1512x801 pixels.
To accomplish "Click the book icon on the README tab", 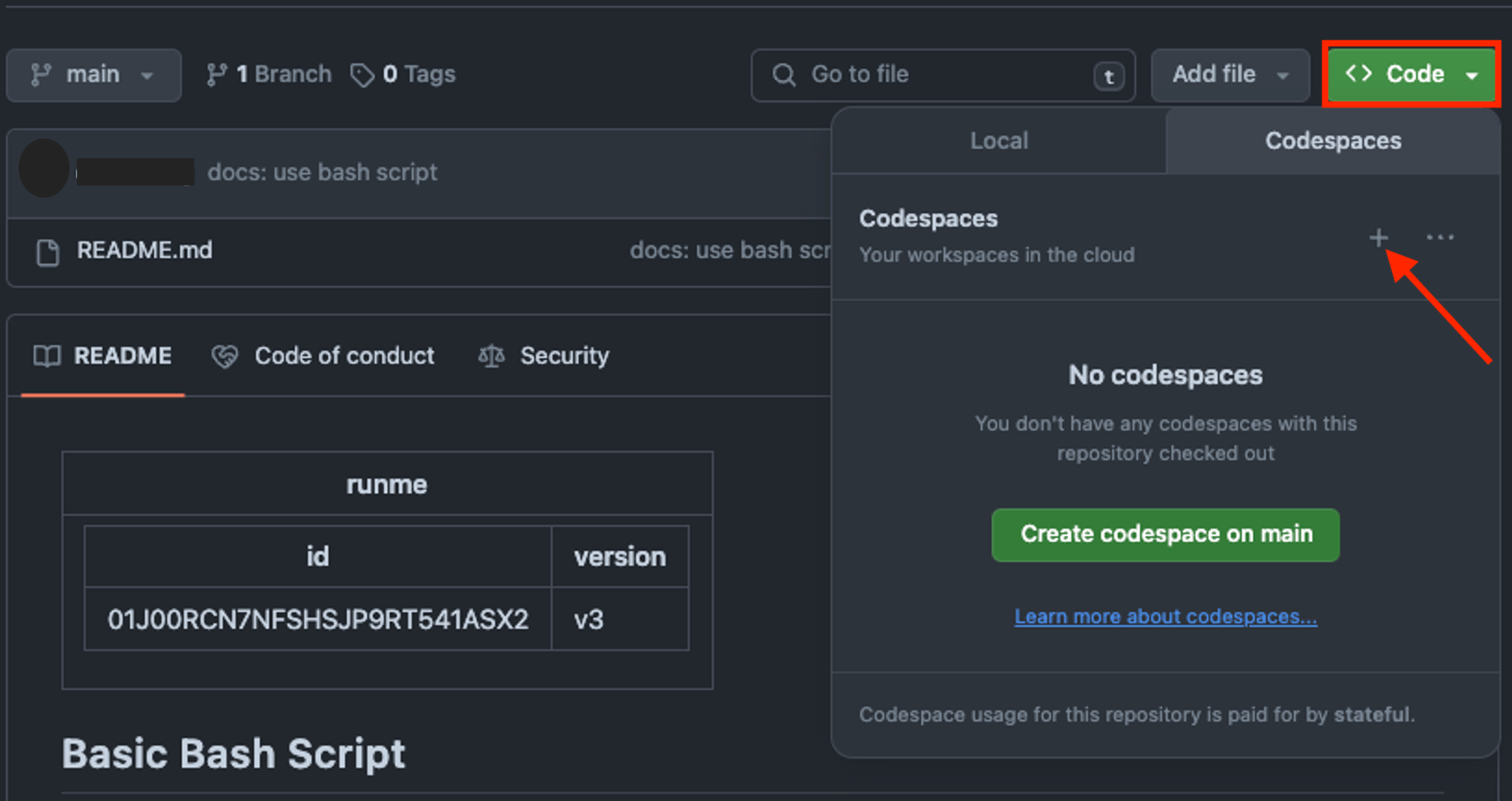I will coord(47,355).
